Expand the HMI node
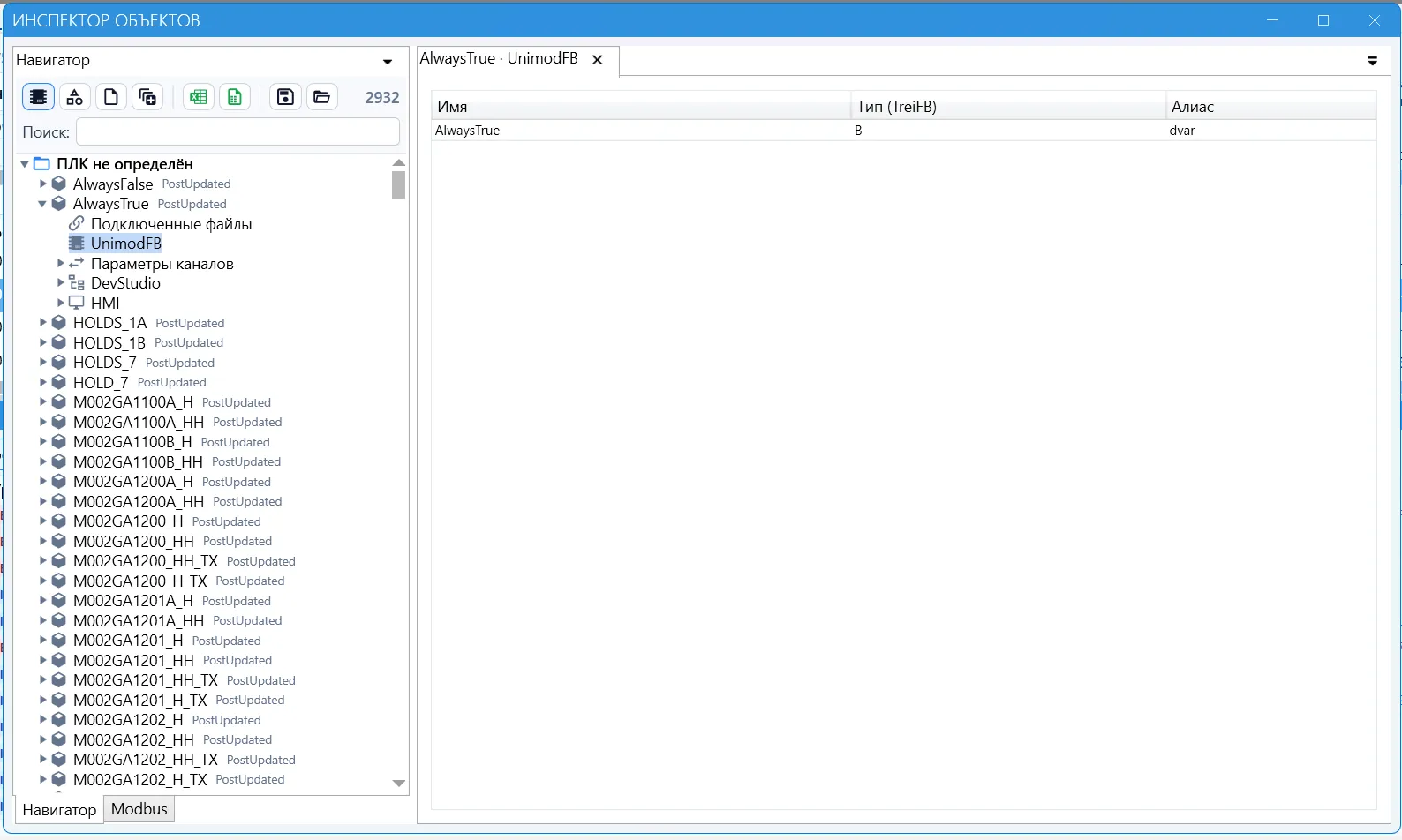 (x=60, y=303)
